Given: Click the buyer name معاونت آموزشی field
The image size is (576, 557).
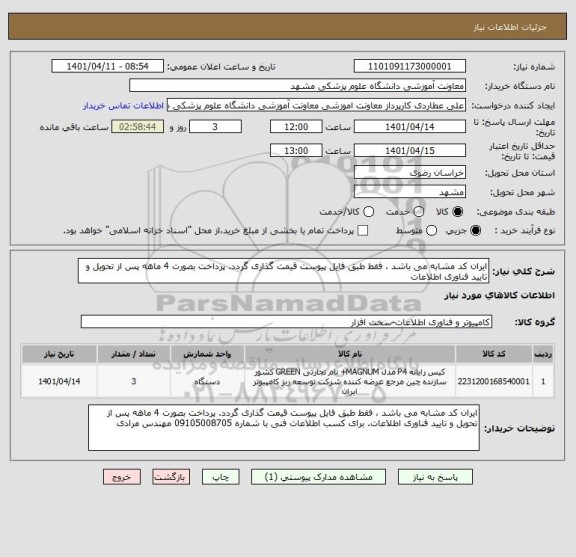Looking at the screenshot, I should point(297,86).
